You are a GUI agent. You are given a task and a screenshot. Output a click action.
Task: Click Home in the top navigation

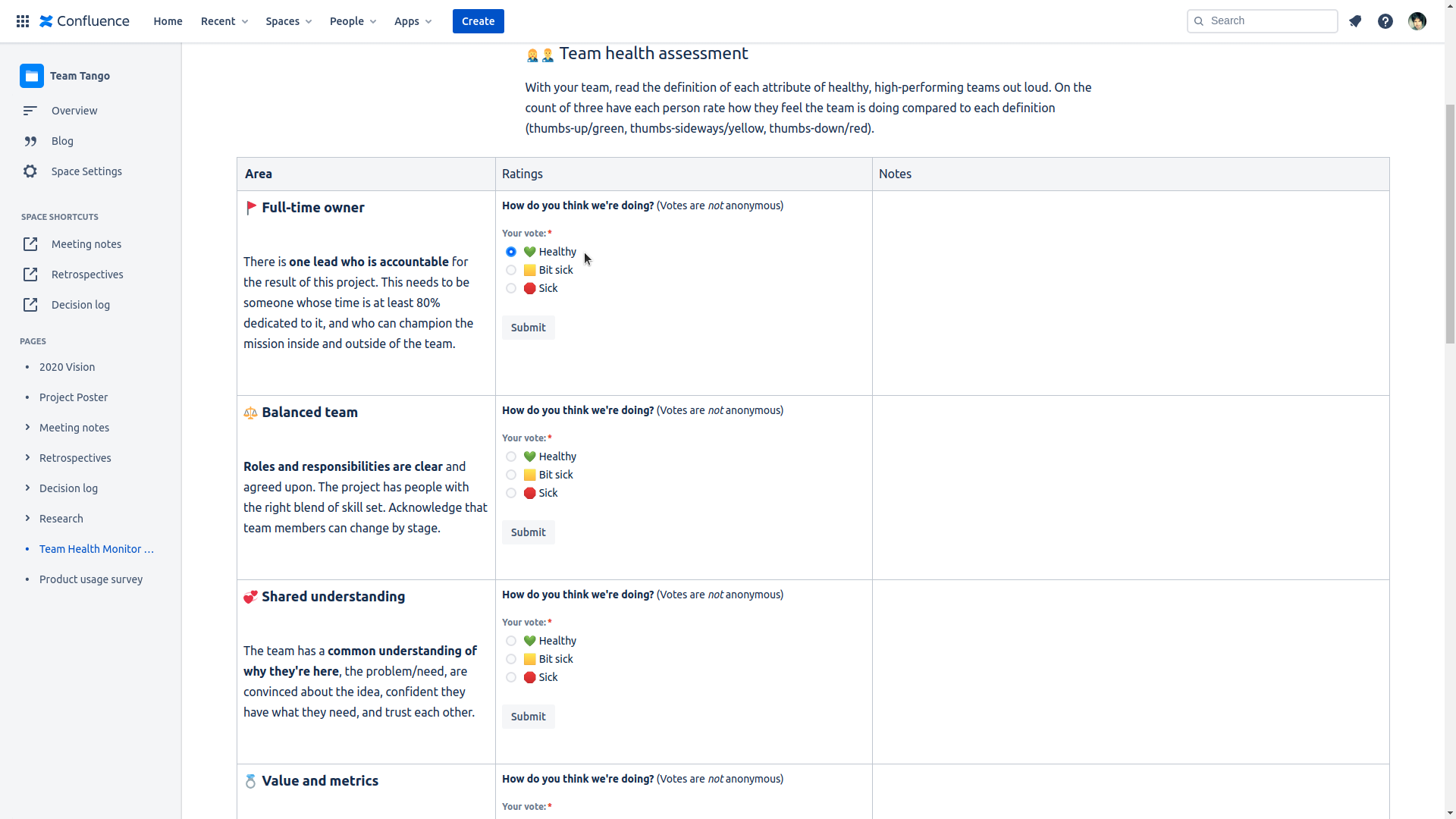(168, 21)
